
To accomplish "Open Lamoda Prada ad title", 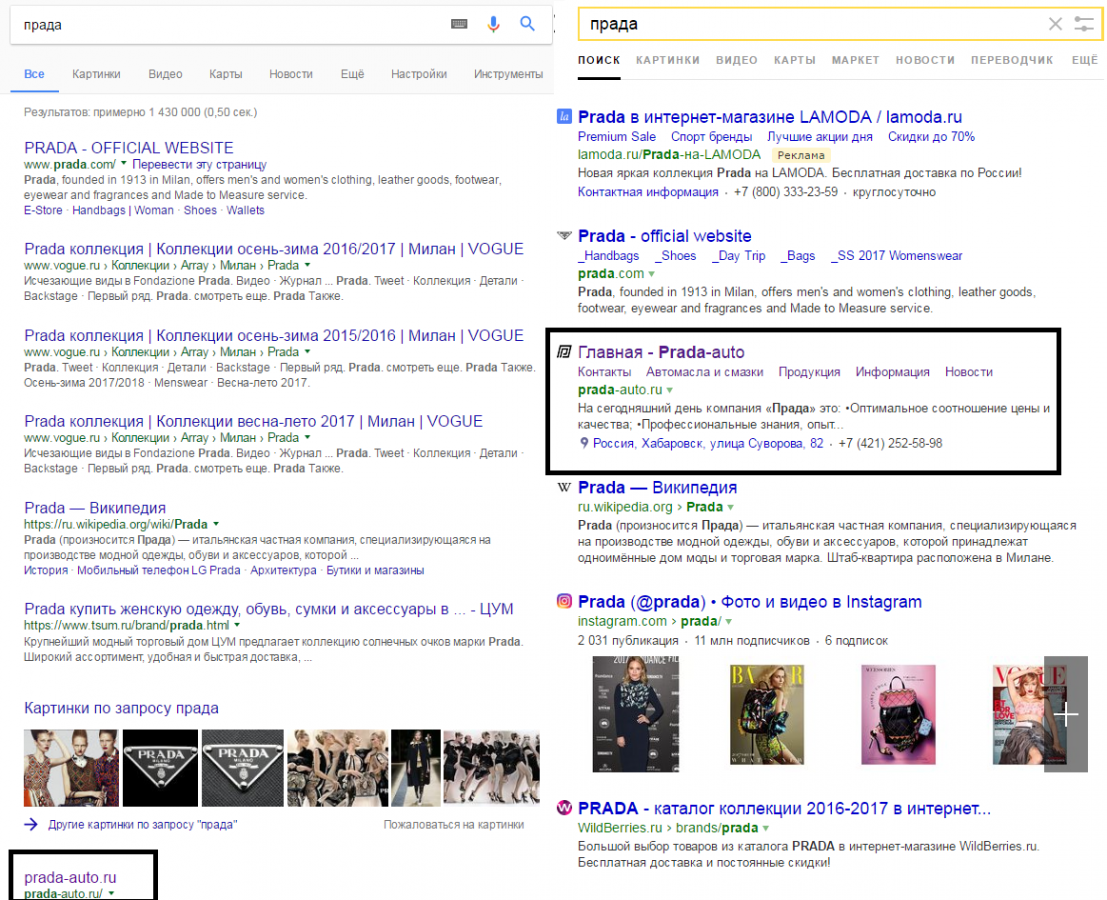I will tap(770, 116).
